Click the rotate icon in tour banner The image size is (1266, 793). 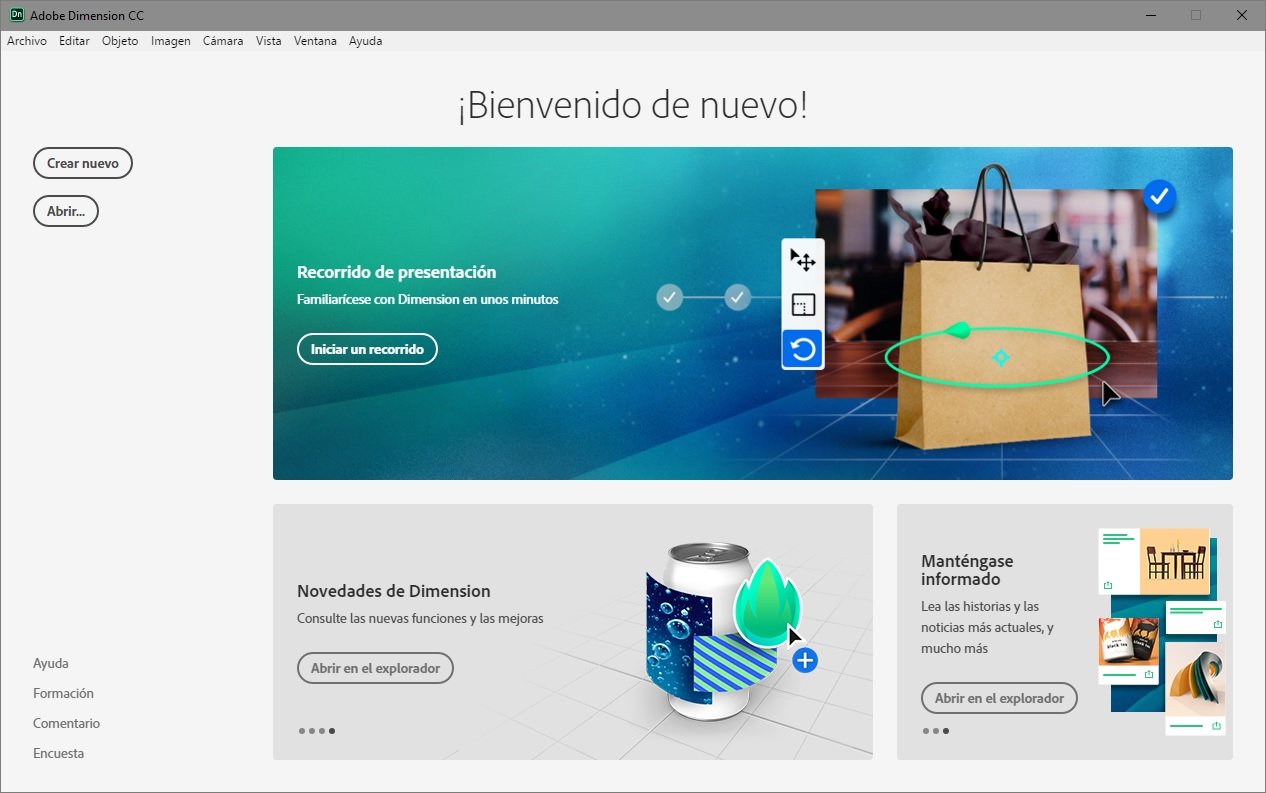pos(803,350)
